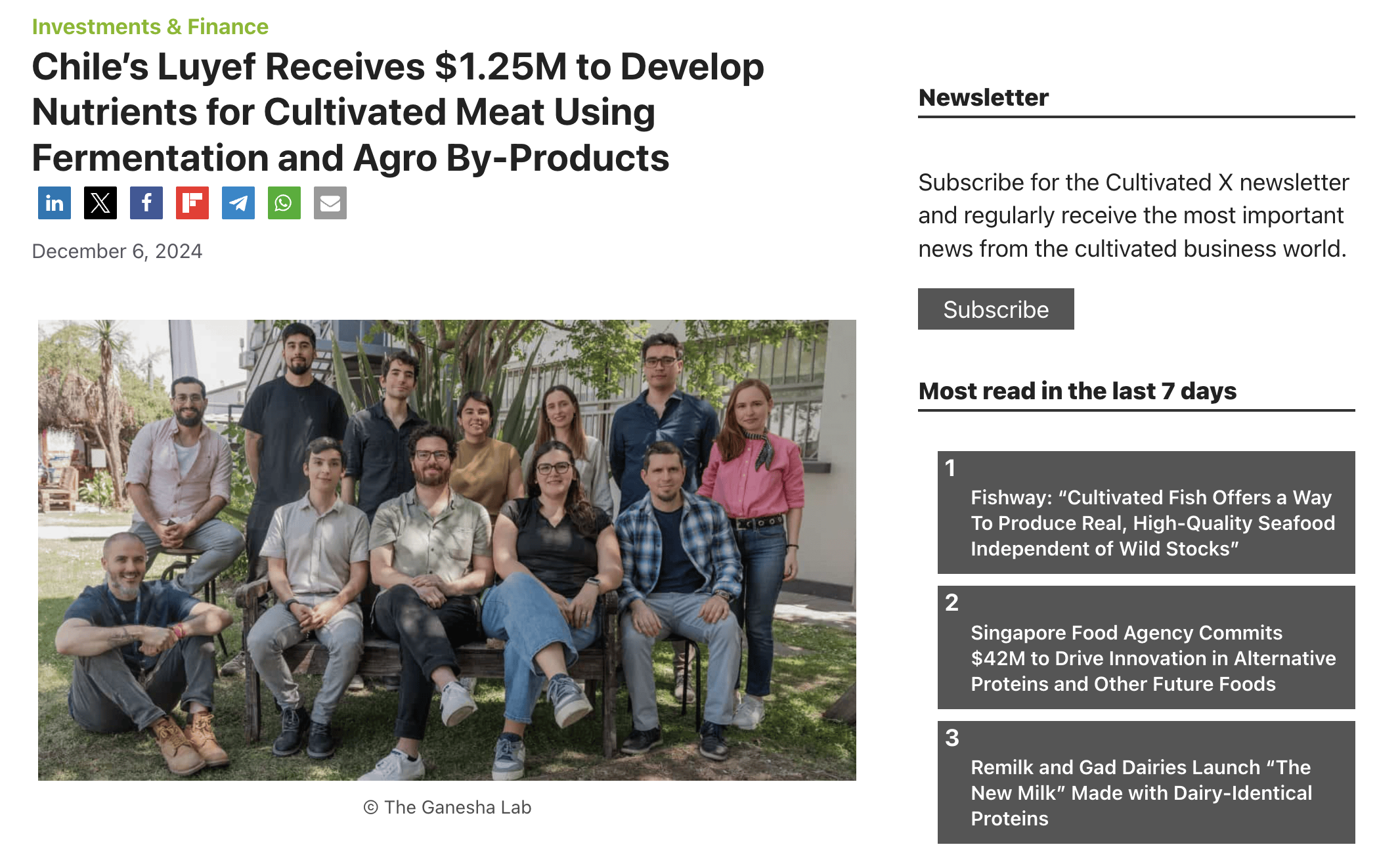Share the article on WhatsApp
Image resolution: width=1400 pixels, height=851 pixels.
pos(285,203)
